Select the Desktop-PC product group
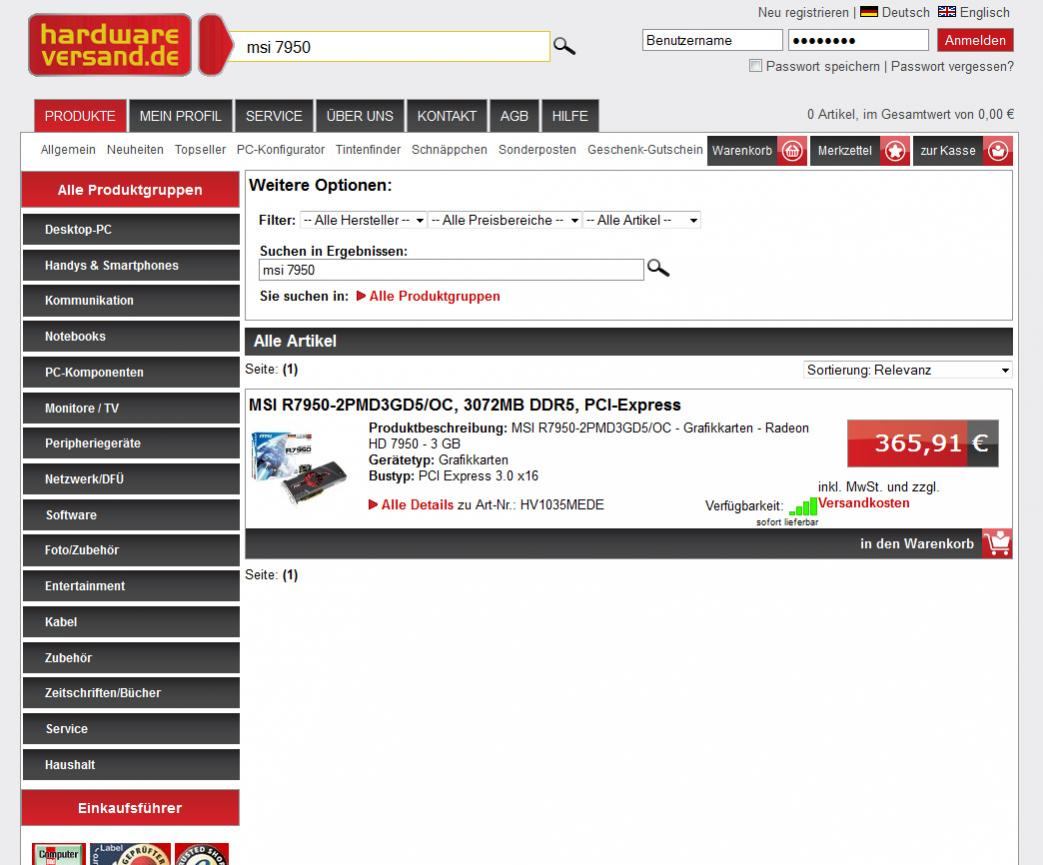 [131, 230]
